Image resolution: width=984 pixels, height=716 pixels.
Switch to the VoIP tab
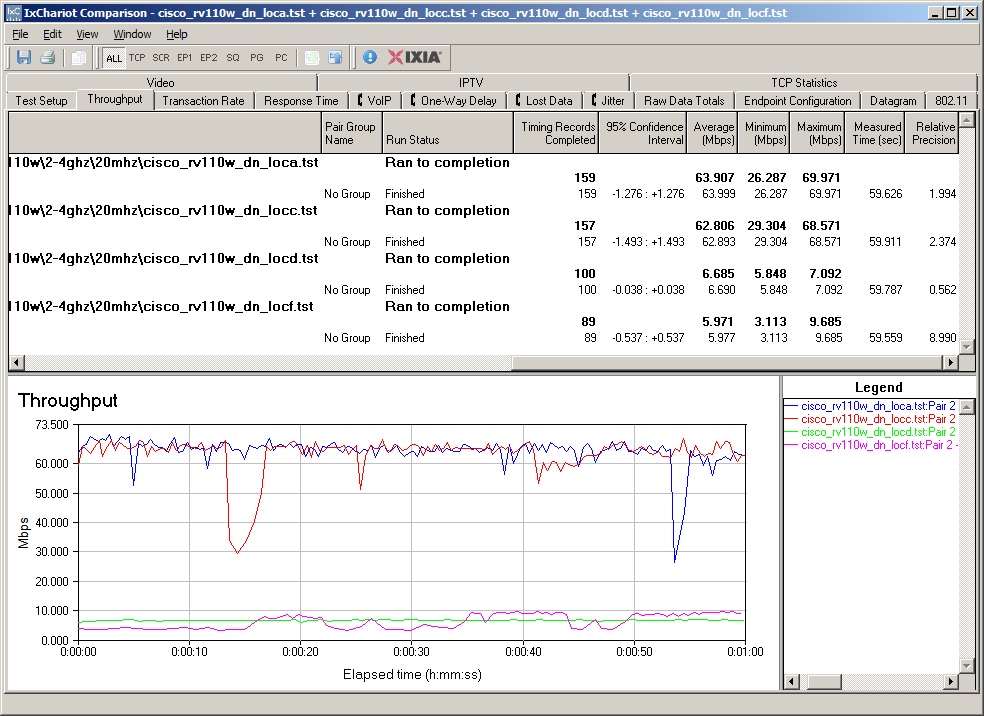(x=375, y=100)
